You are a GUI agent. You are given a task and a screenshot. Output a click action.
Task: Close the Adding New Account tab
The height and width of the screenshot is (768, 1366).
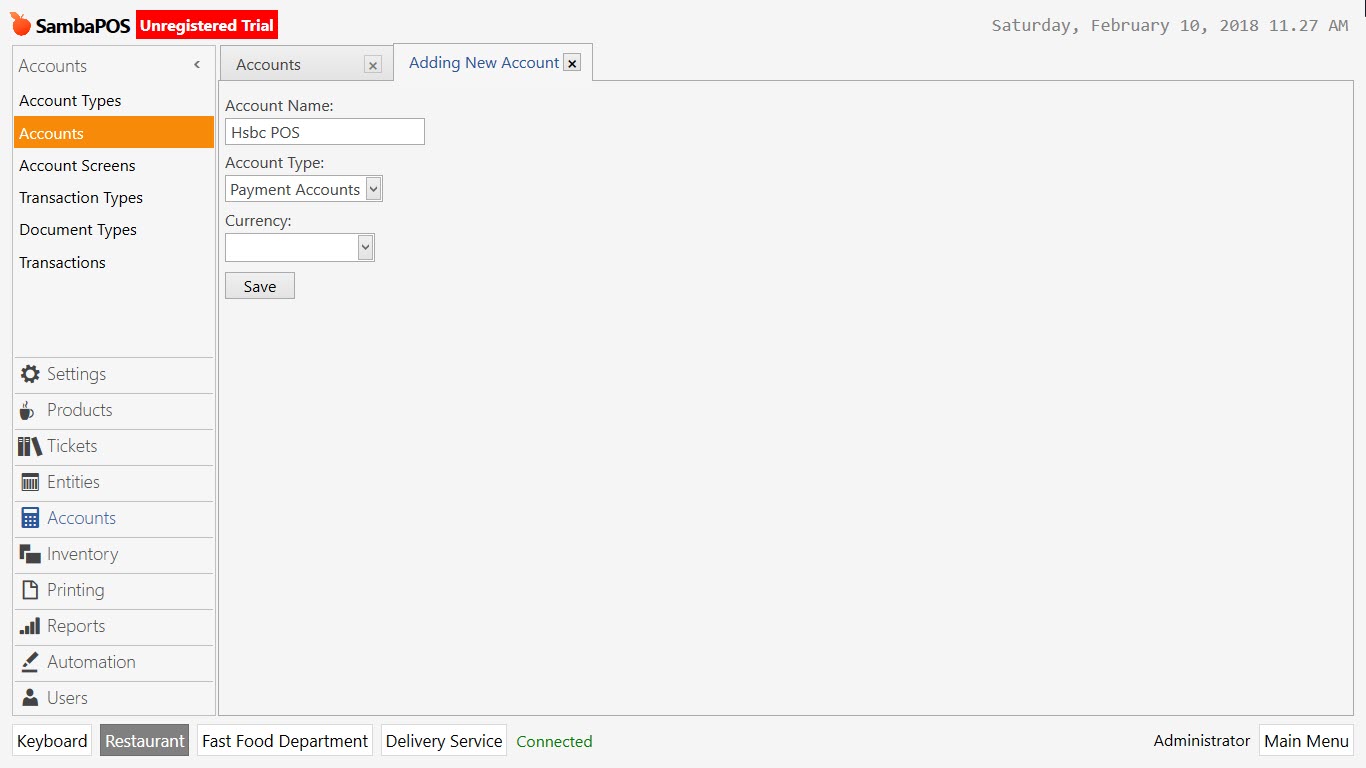(x=572, y=63)
